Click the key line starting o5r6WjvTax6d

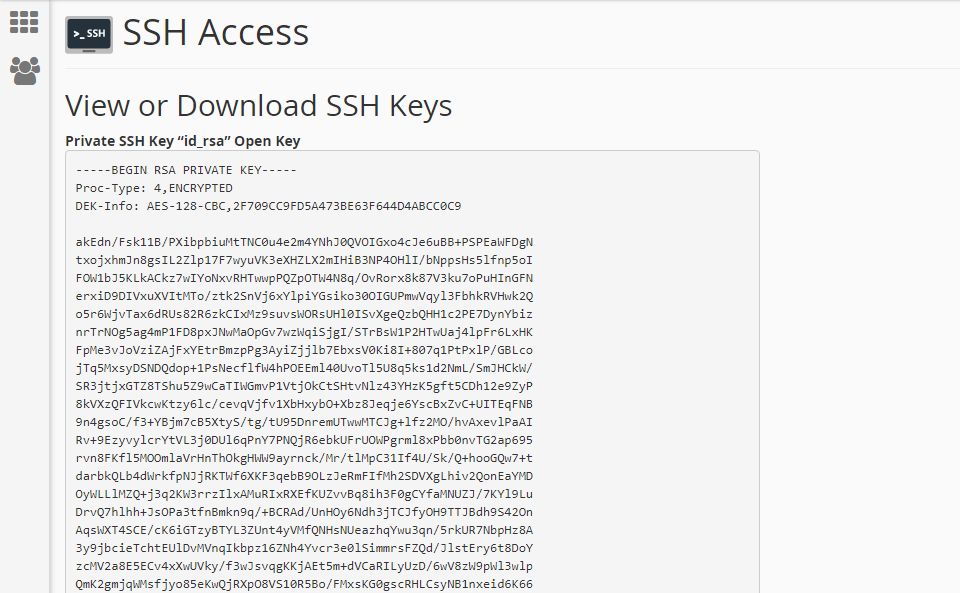304,314
